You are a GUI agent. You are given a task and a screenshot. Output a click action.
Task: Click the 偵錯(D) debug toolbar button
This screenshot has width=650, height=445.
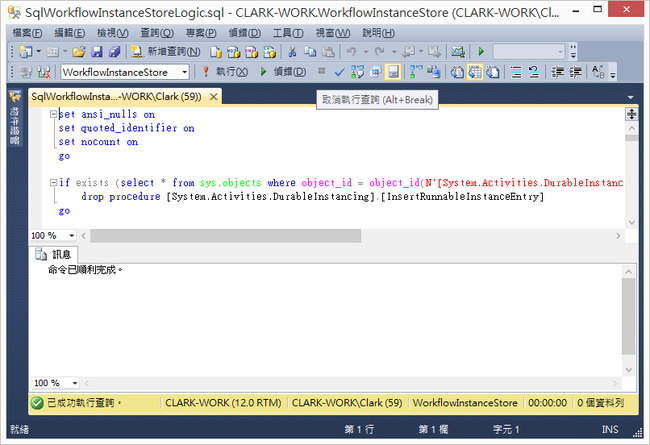click(283, 72)
